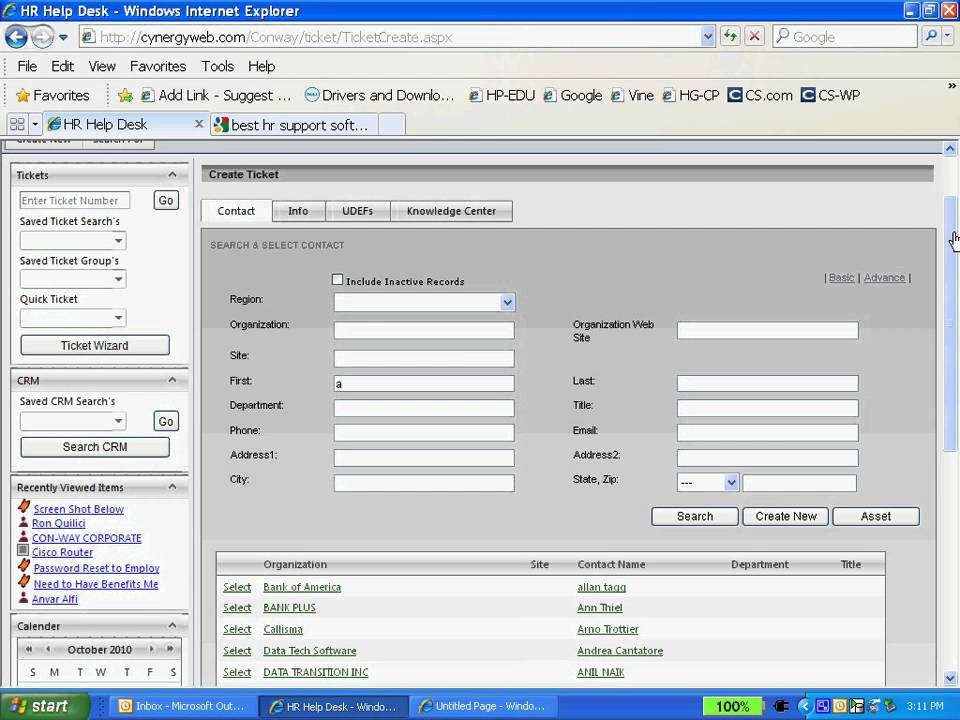Screen dimensions: 960x720
Task: Click the Create New button
Action: (x=786, y=516)
